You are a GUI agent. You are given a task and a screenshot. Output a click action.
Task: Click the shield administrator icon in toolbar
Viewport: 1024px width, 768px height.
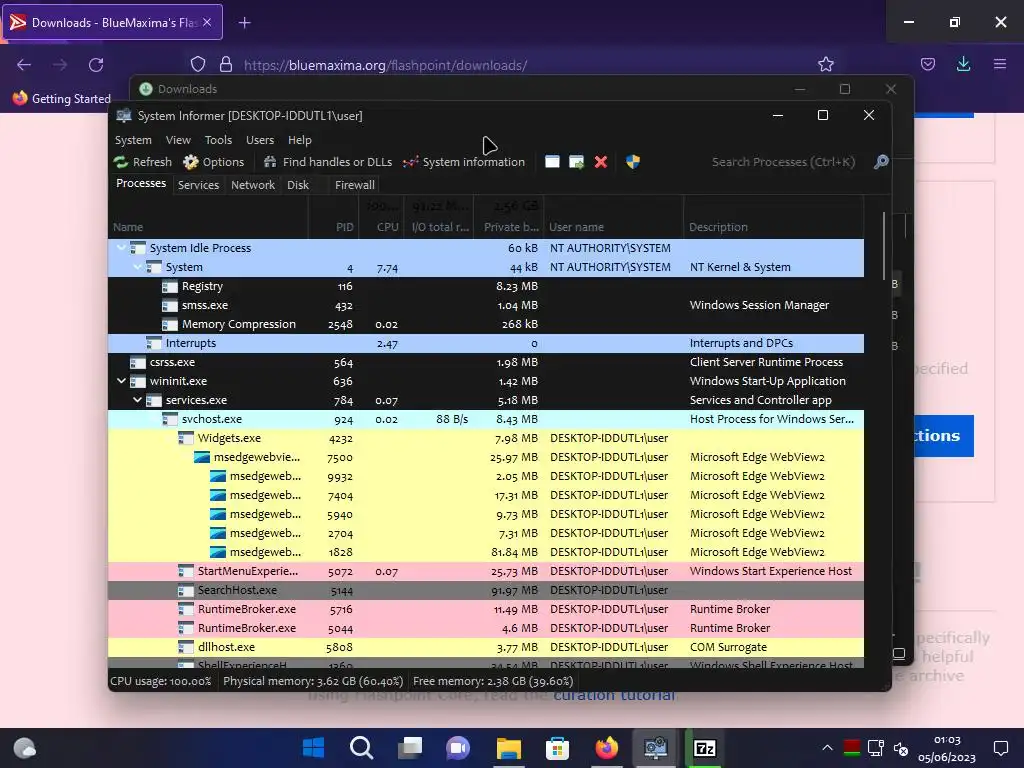coord(633,162)
